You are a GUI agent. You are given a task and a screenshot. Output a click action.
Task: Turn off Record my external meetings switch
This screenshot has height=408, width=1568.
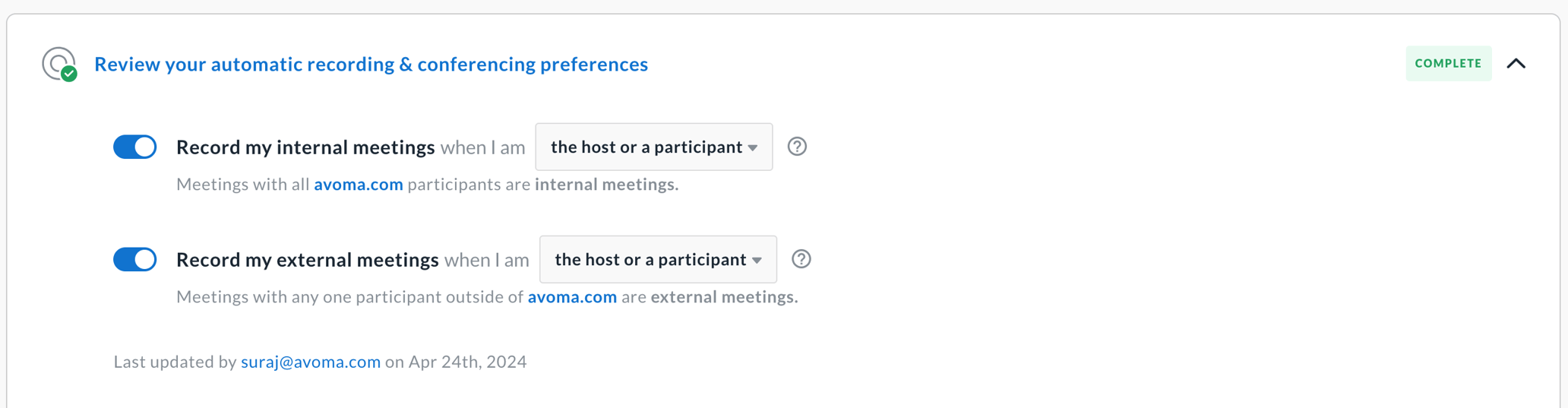tap(135, 259)
